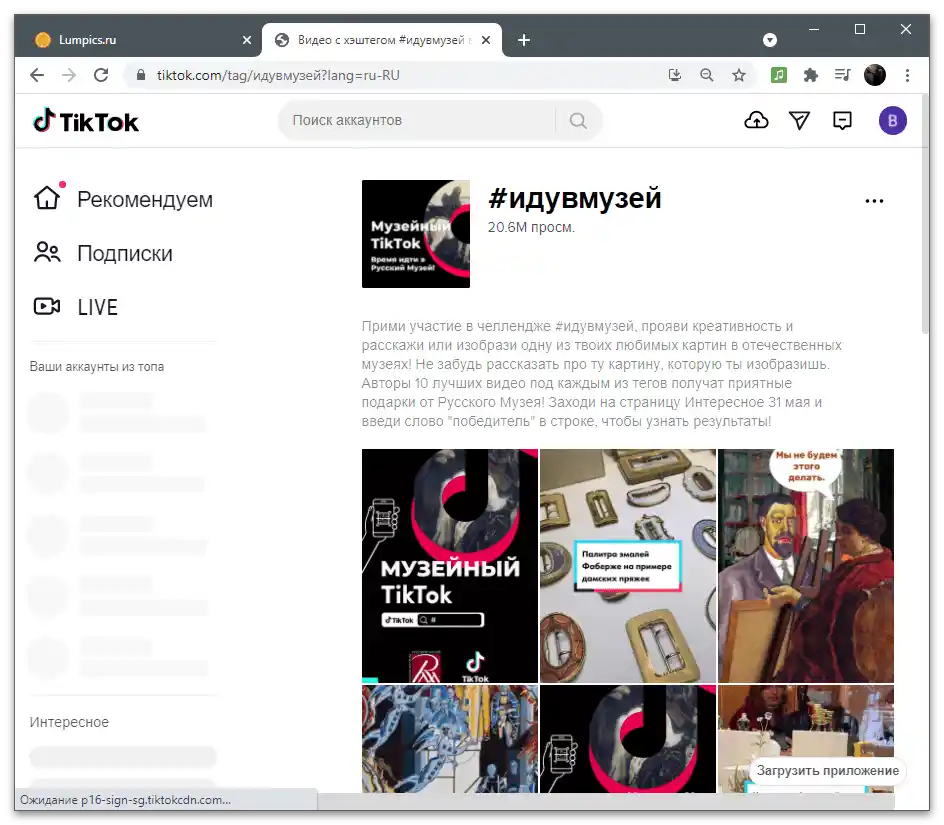Click the green music extension icon

tap(779, 75)
